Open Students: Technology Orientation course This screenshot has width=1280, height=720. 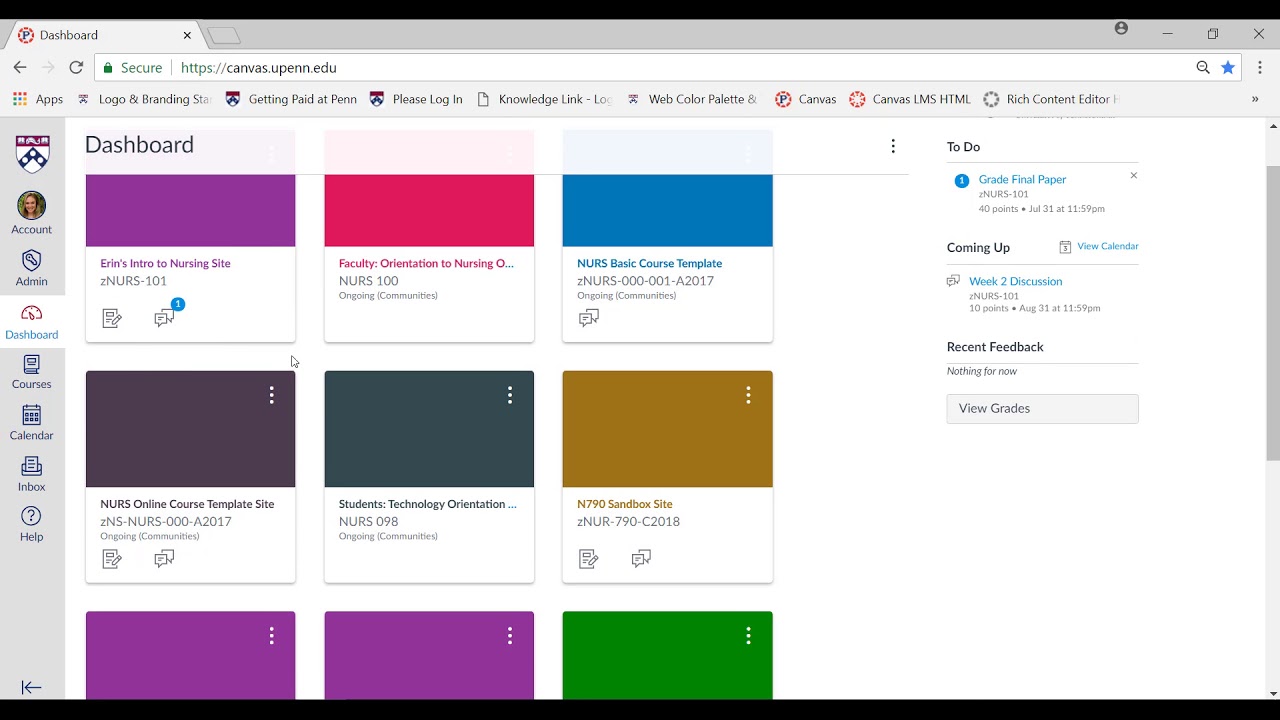(428, 504)
